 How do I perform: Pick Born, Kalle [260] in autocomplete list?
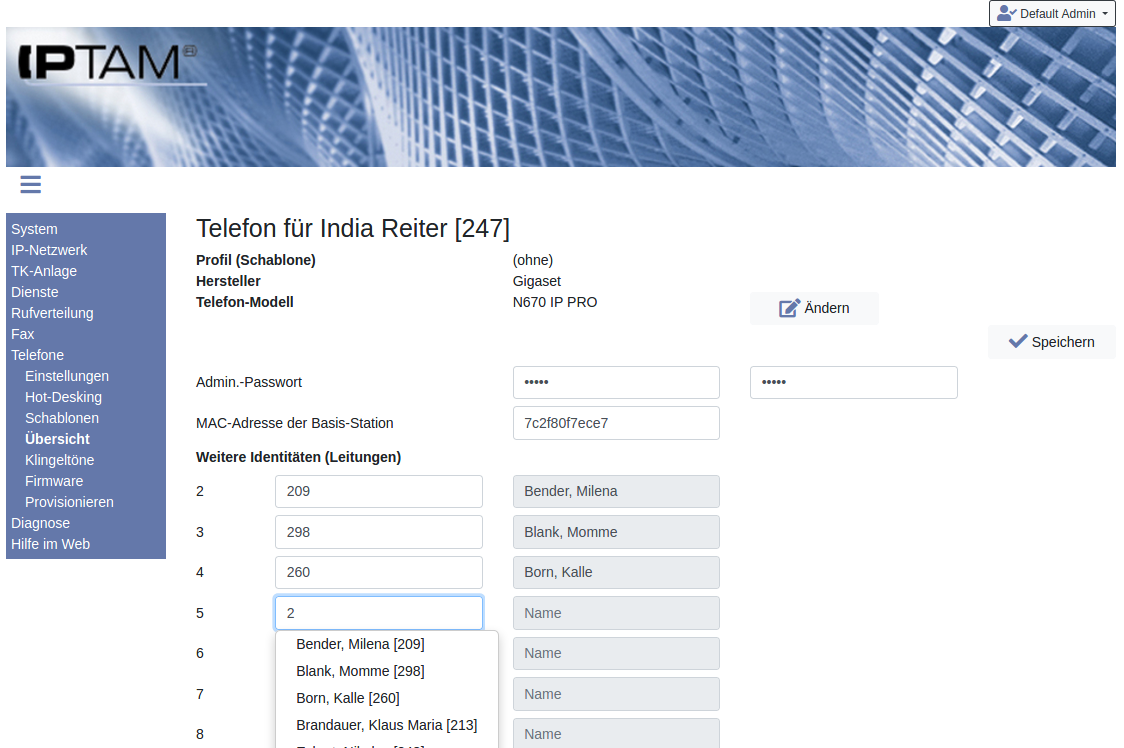(347, 698)
